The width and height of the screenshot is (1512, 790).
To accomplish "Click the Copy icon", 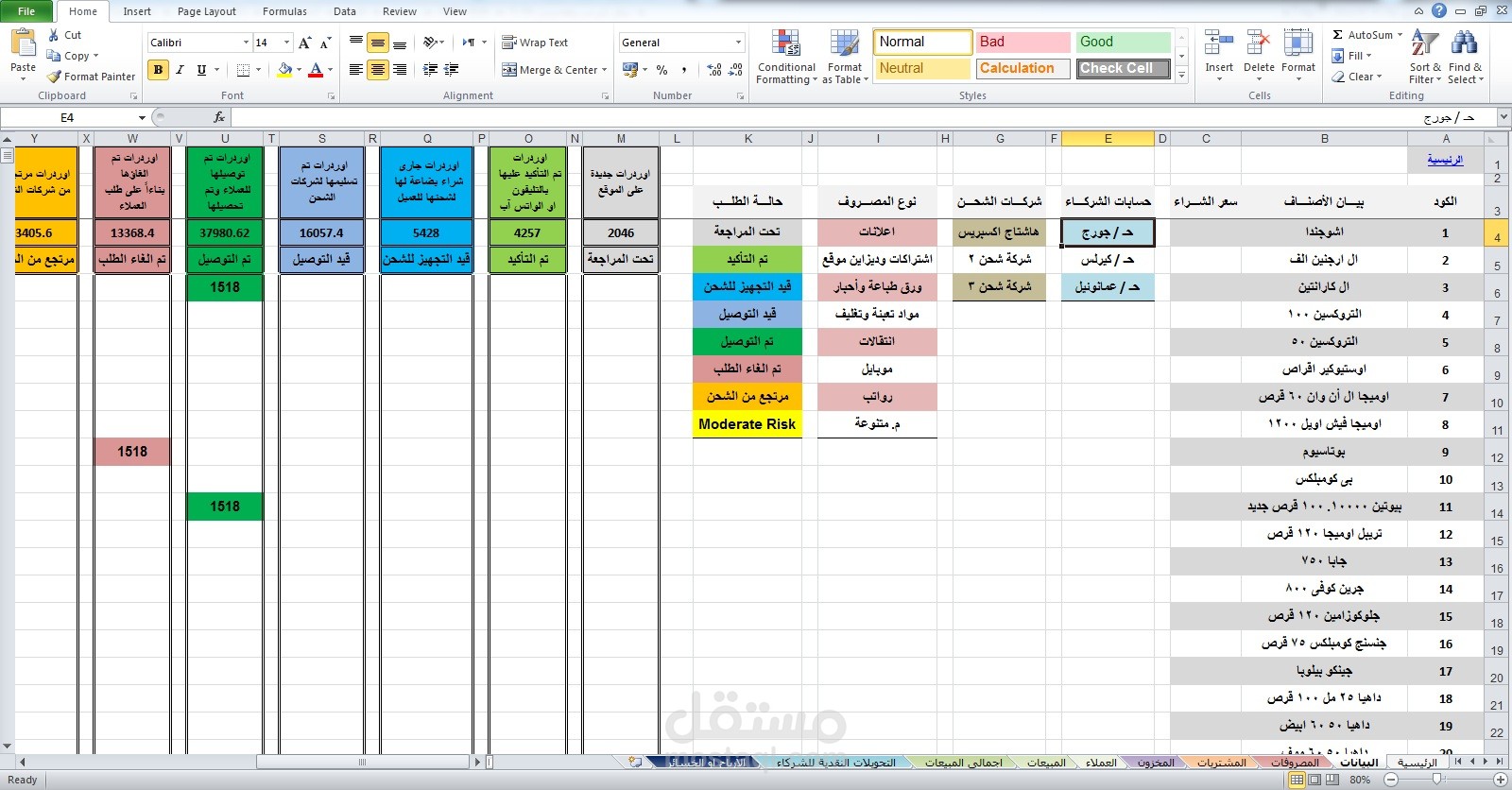I will (54, 56).
